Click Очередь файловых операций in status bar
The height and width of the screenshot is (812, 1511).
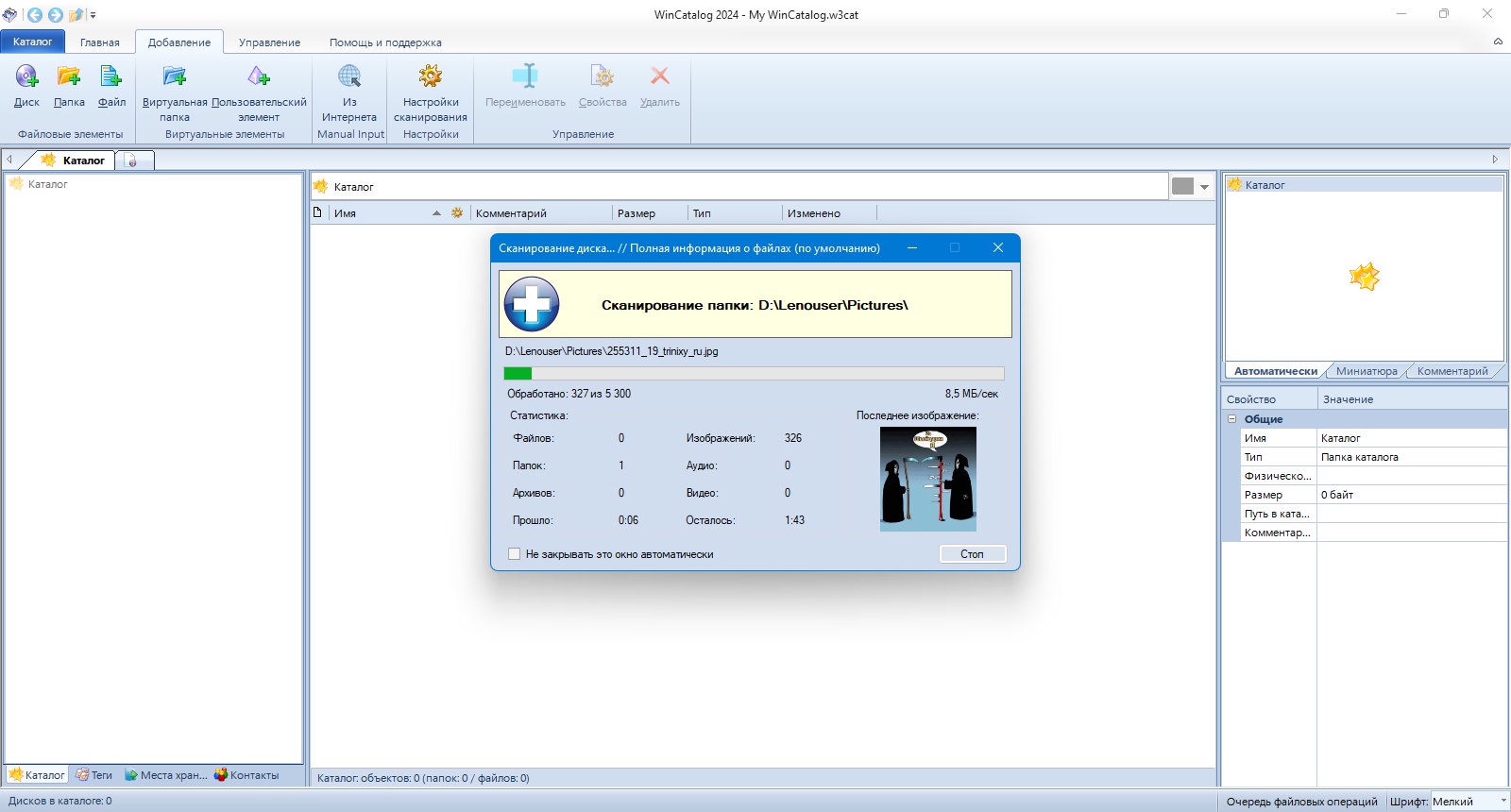coord(1301,802)
